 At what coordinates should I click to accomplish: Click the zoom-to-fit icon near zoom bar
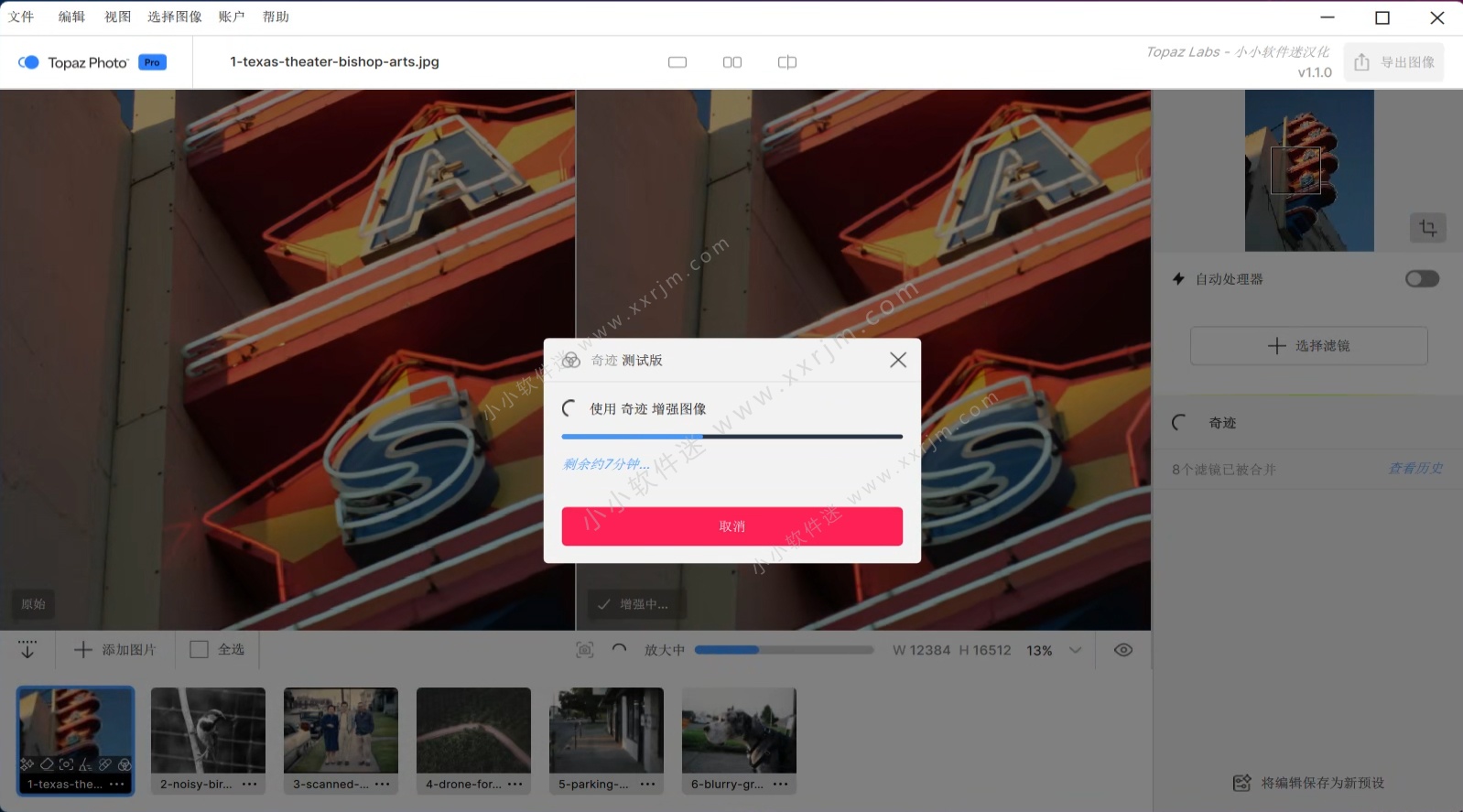tap(585, 650)
